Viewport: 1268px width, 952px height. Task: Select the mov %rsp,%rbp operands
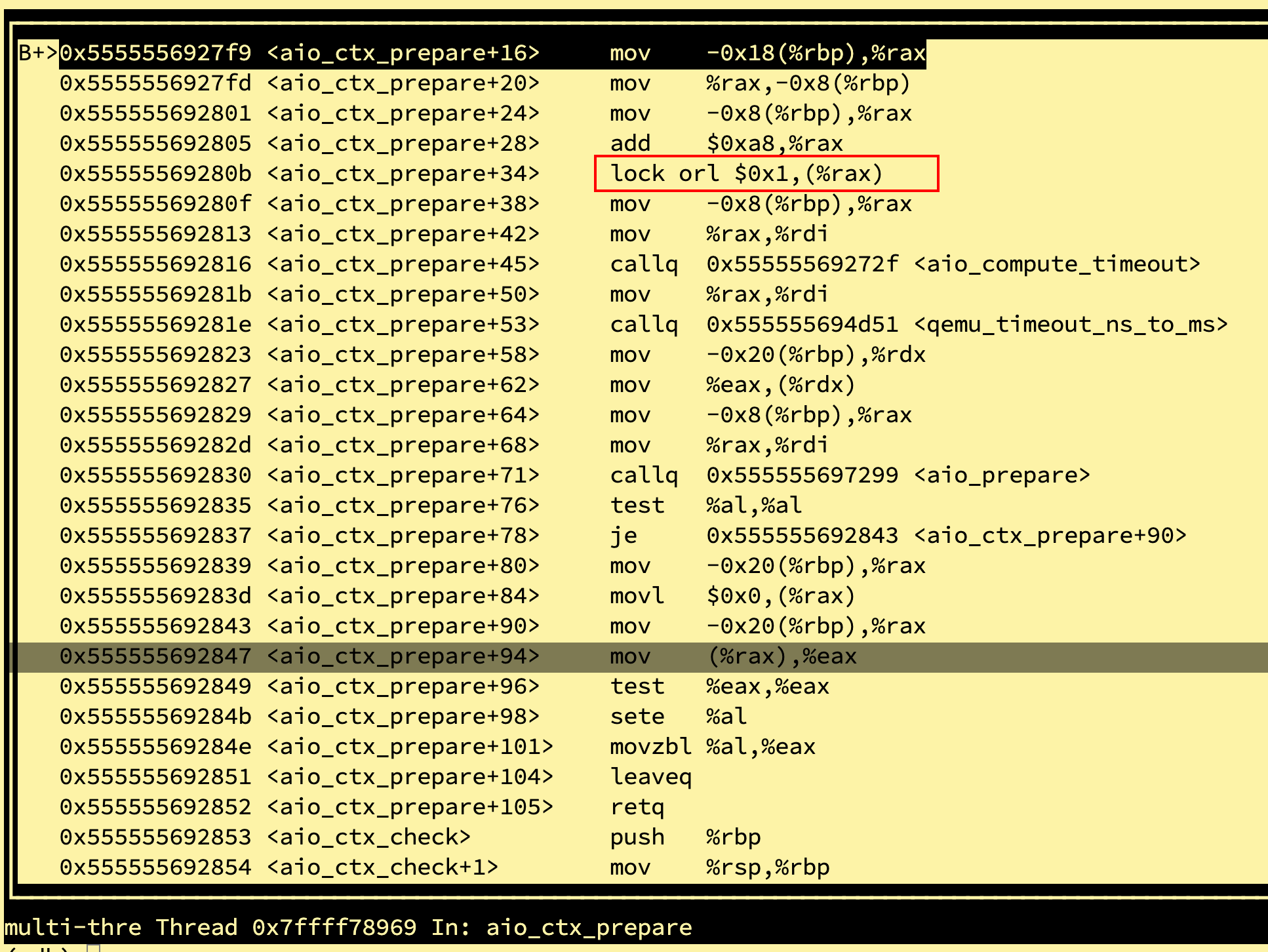click(768, 867)
